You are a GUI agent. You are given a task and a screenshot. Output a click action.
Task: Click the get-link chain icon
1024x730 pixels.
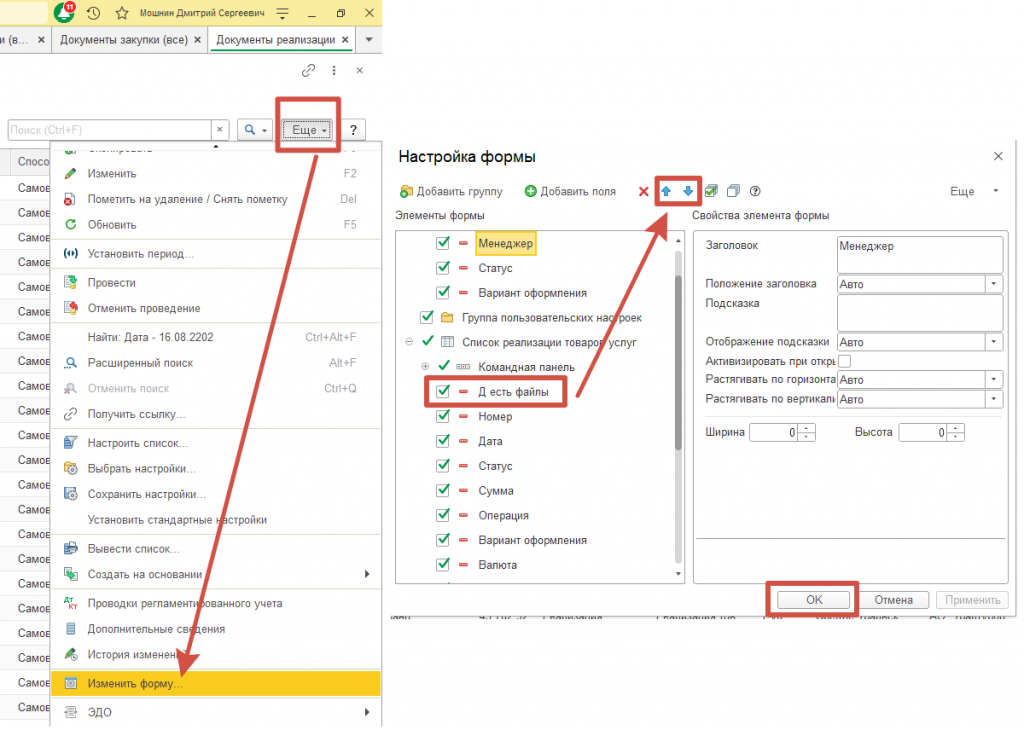click(308, 70)
